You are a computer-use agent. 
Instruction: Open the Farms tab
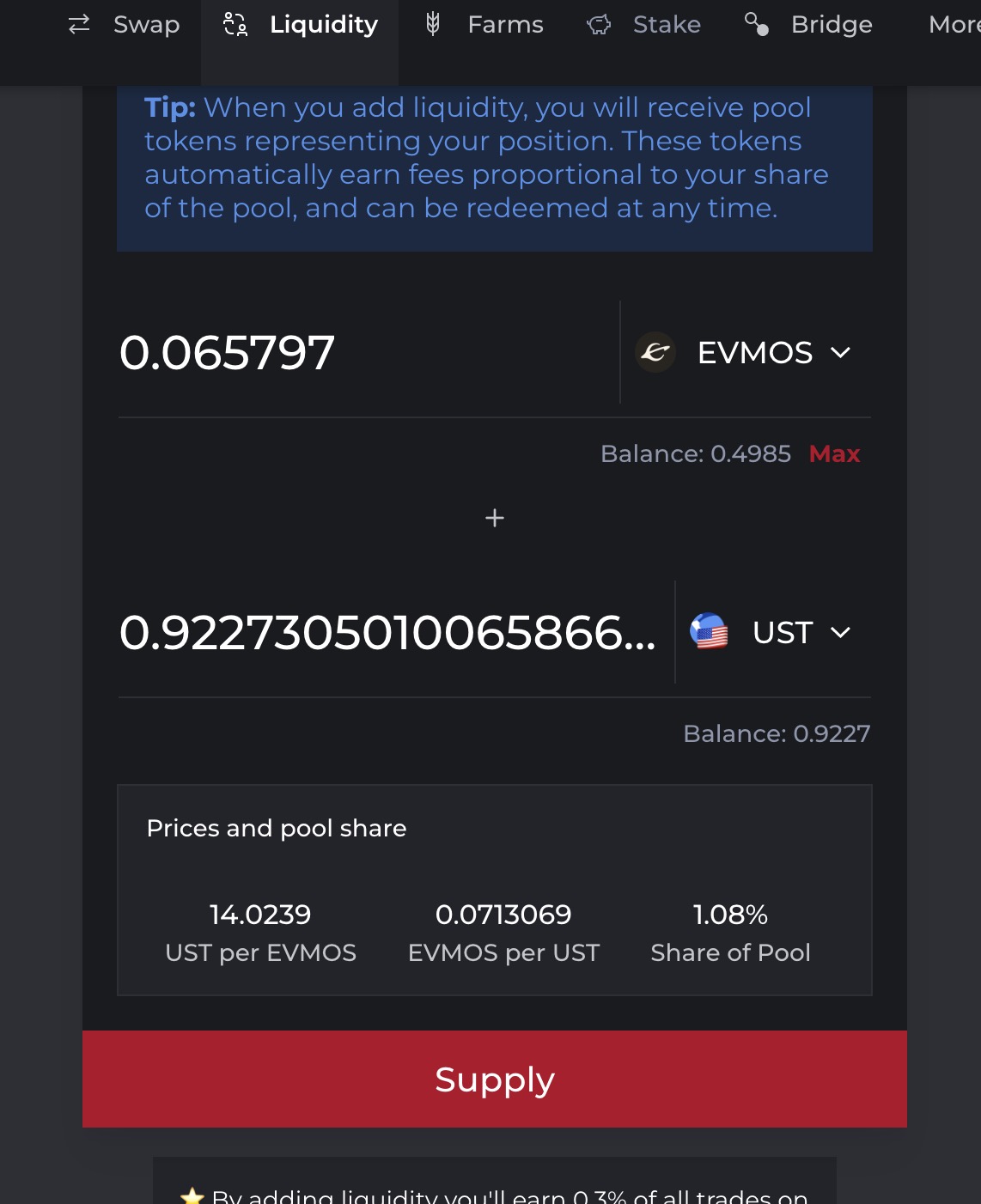(x=505, y=24)
